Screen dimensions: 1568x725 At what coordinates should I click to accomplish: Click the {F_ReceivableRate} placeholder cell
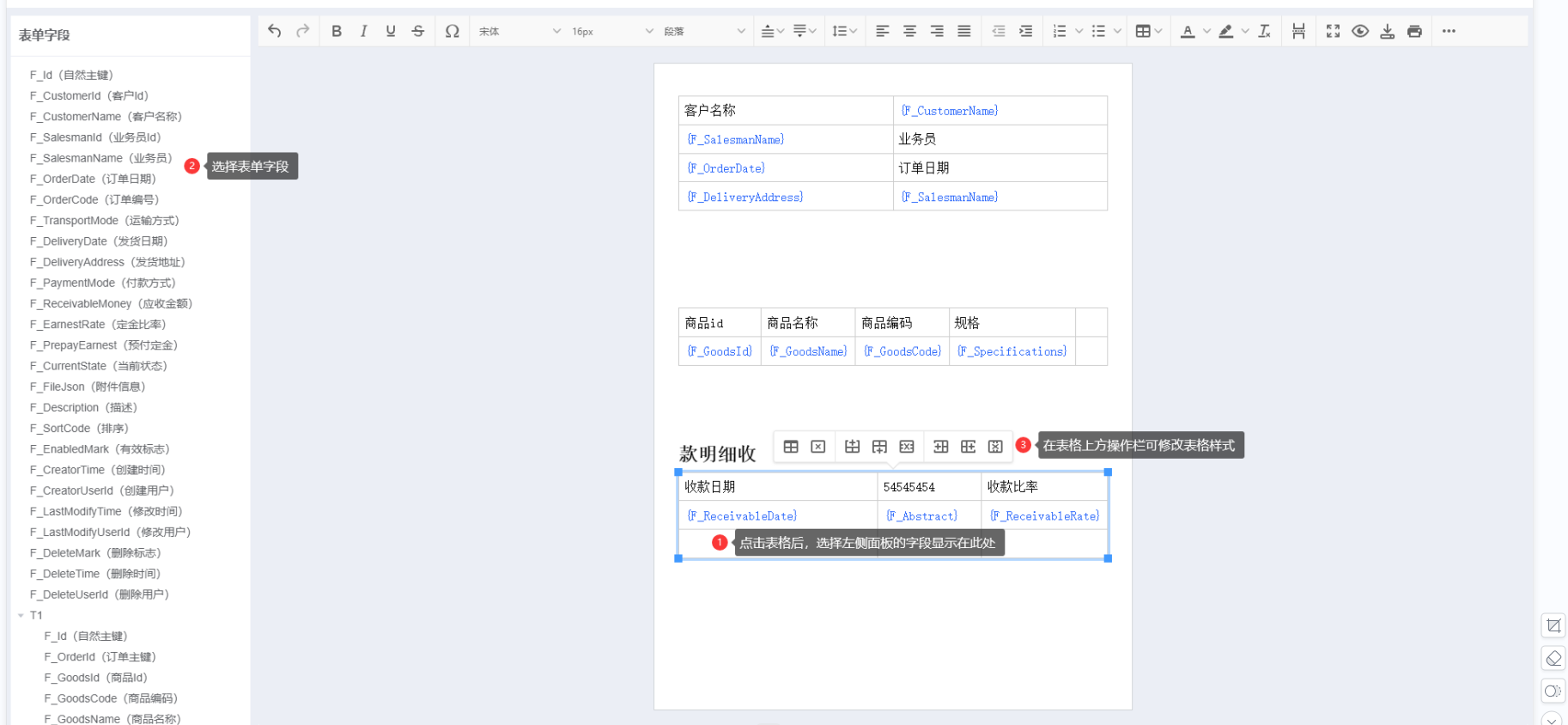[1045, 516]
